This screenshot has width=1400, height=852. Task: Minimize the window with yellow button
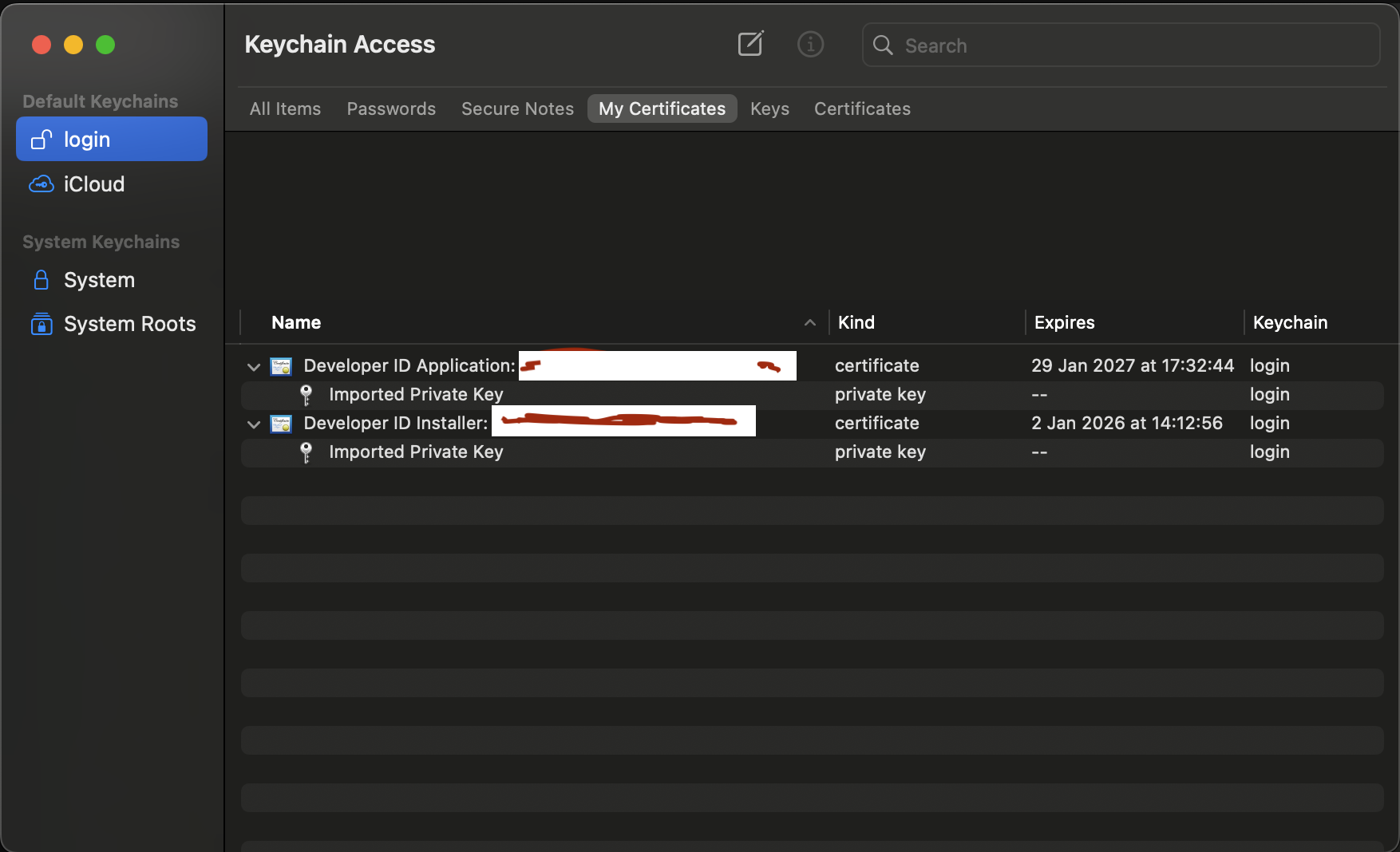(x=73, y=45)
